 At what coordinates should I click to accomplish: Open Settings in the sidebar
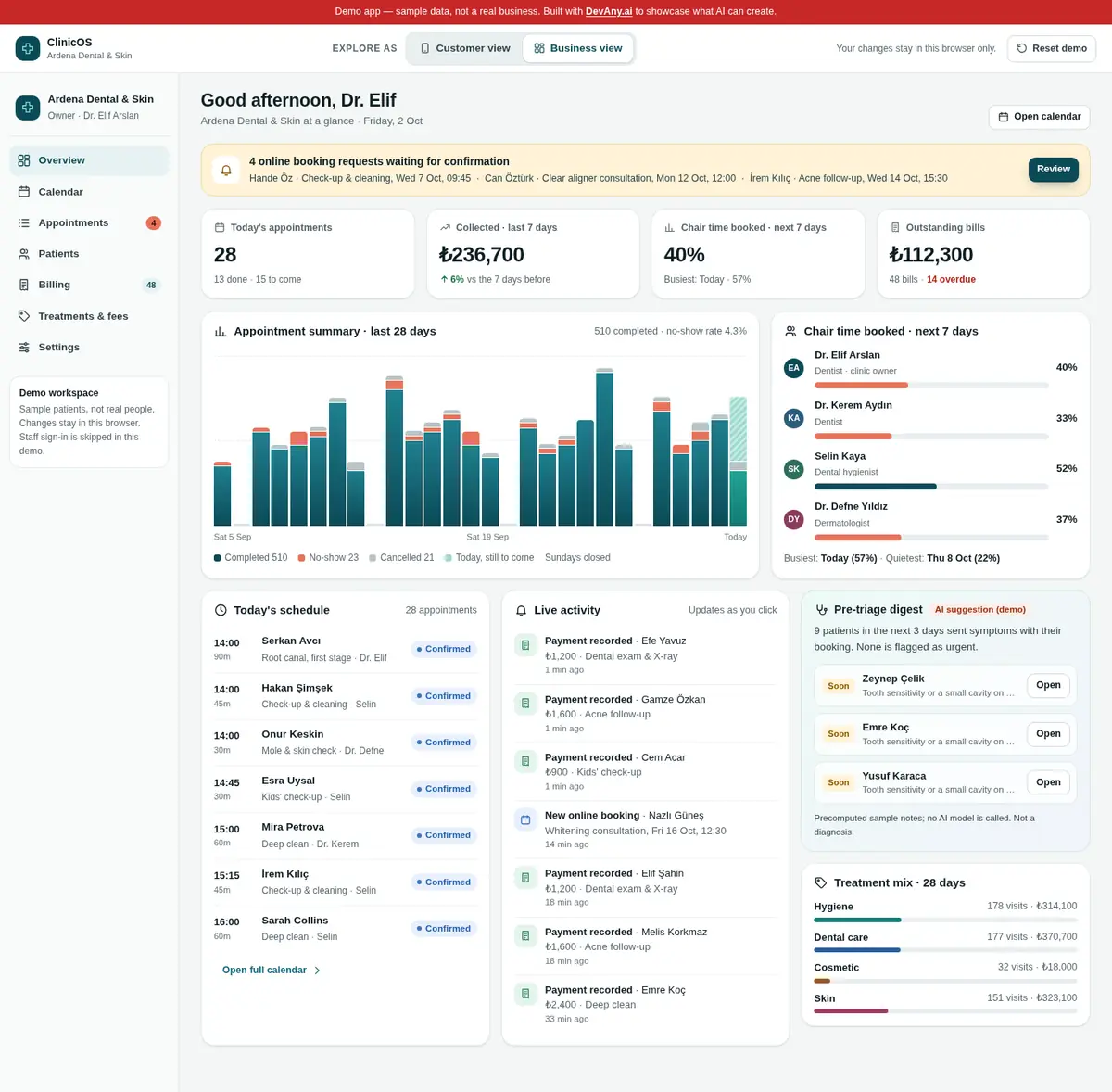click(89, 347)
